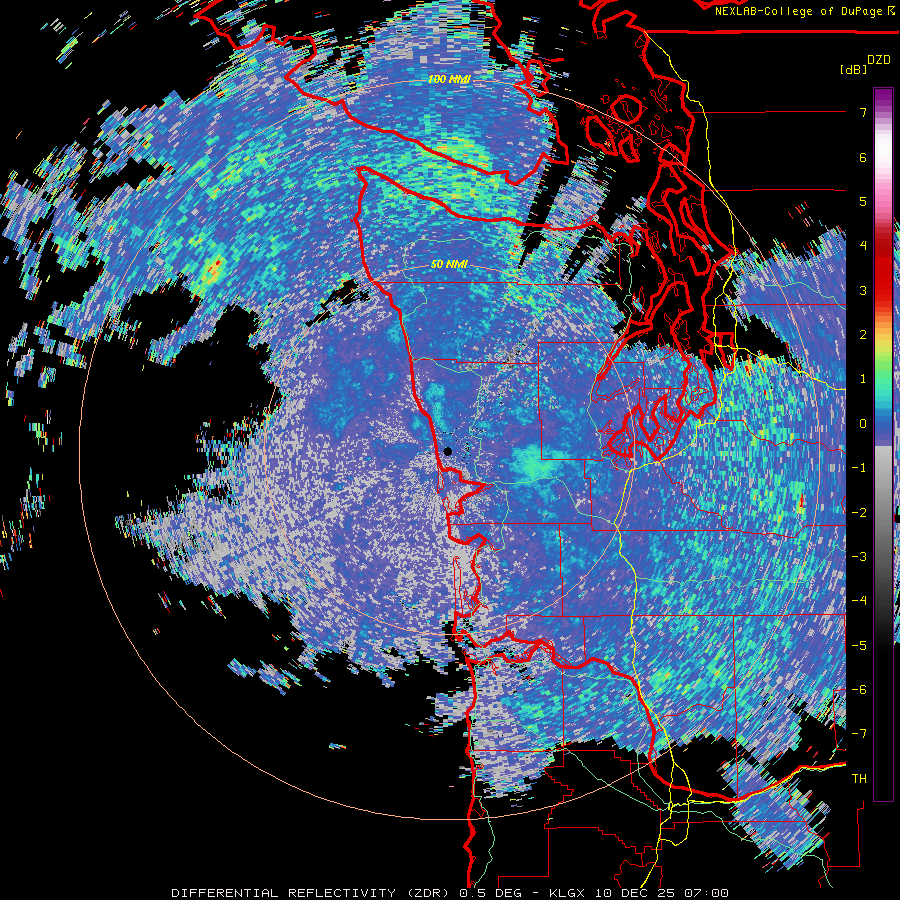Click the -4 value on the color scale
The height and width of the screenshot is (900, 900).
pos(859,601)
